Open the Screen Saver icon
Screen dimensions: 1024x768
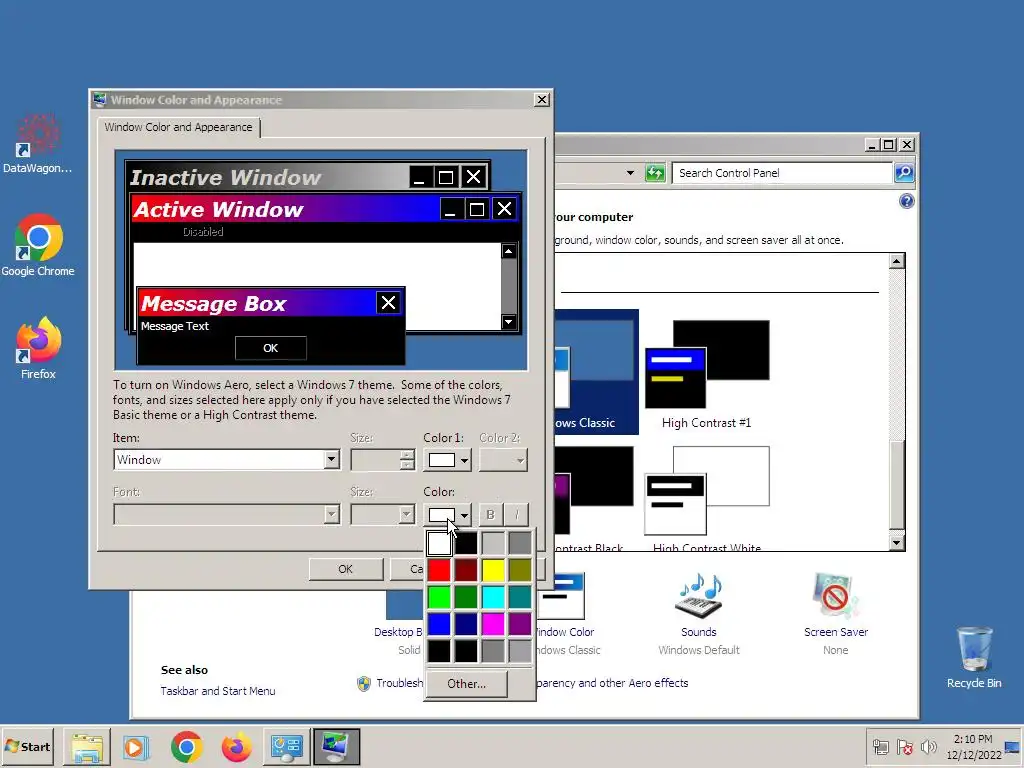click(x=835, y=596)
